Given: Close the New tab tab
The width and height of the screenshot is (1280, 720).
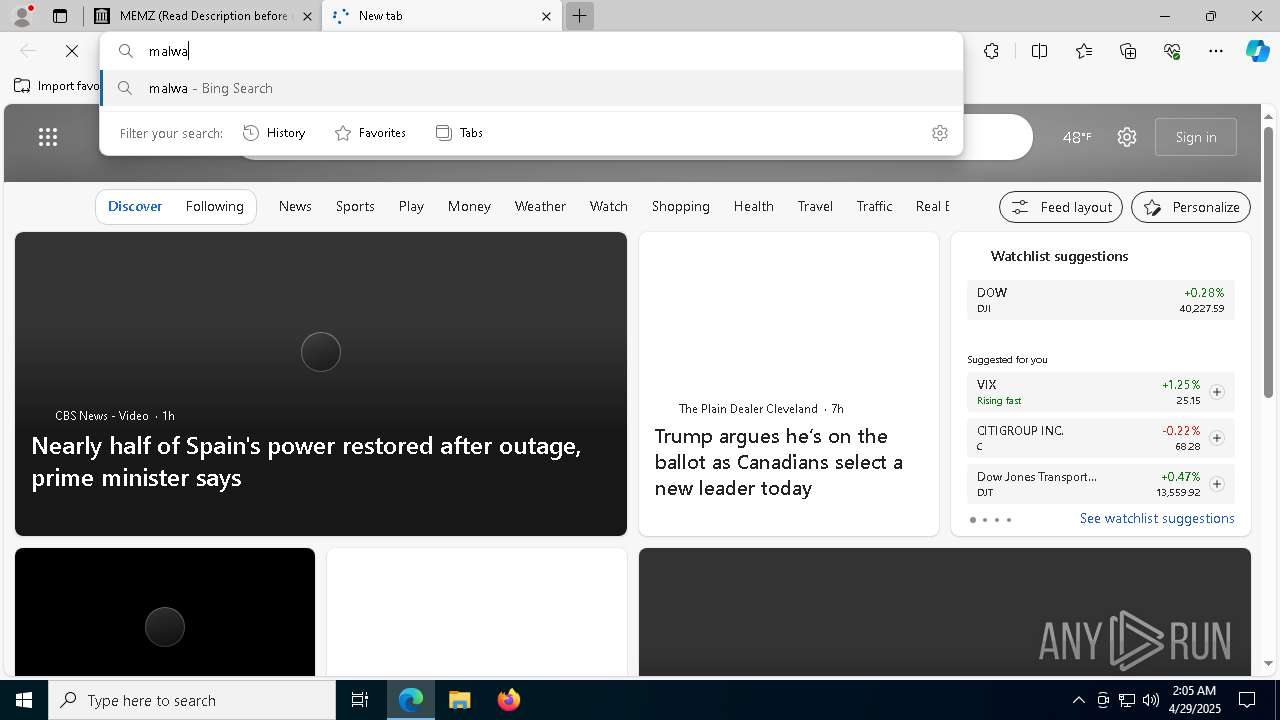Looking at the screenshot, I should [x=546, y=16].
